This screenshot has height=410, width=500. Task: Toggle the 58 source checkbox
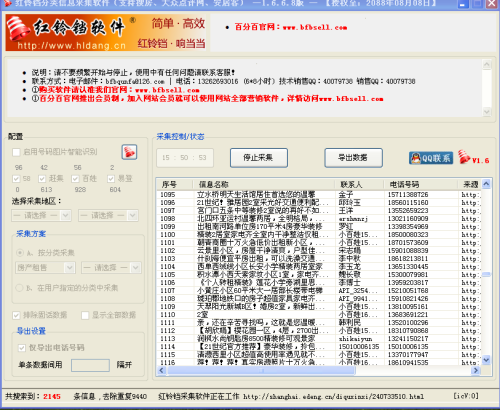pyautogui.click(x=16, y=179)
